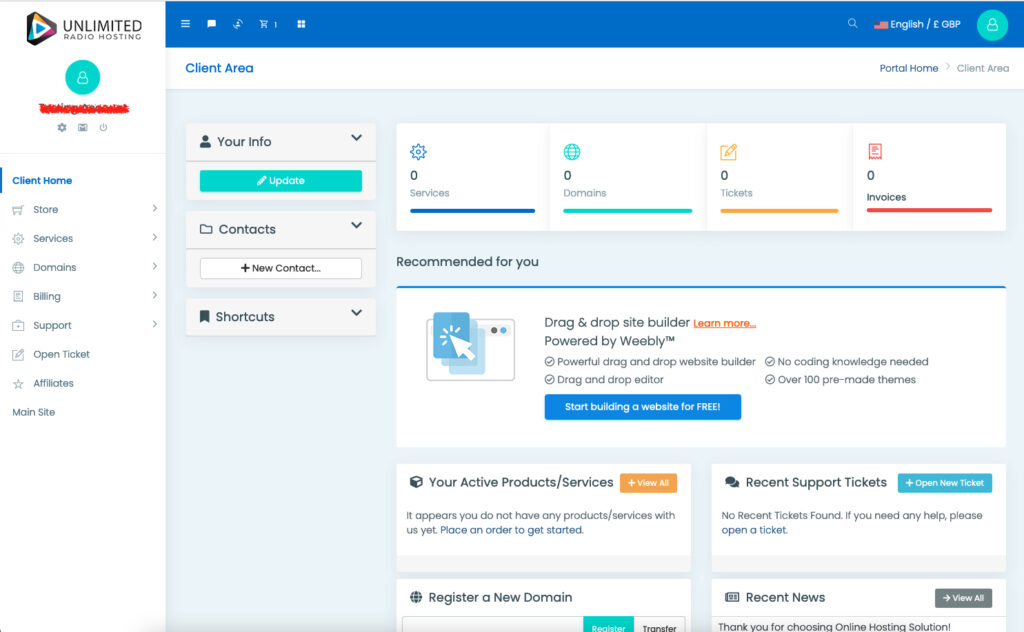The width and height of the screenshot is (1024, 632).
Task: Click the user avatar in top-right corner
Action: point(991,25)
